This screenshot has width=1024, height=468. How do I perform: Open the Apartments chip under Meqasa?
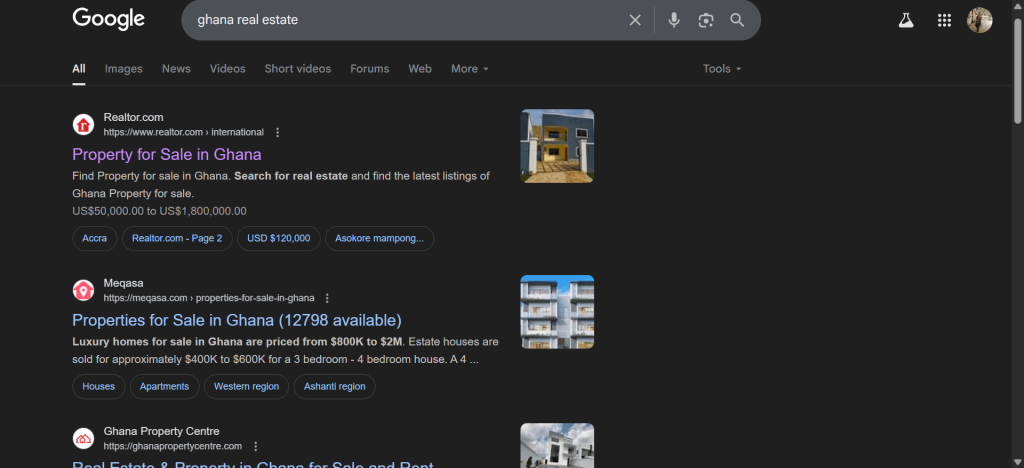(165, 386)
